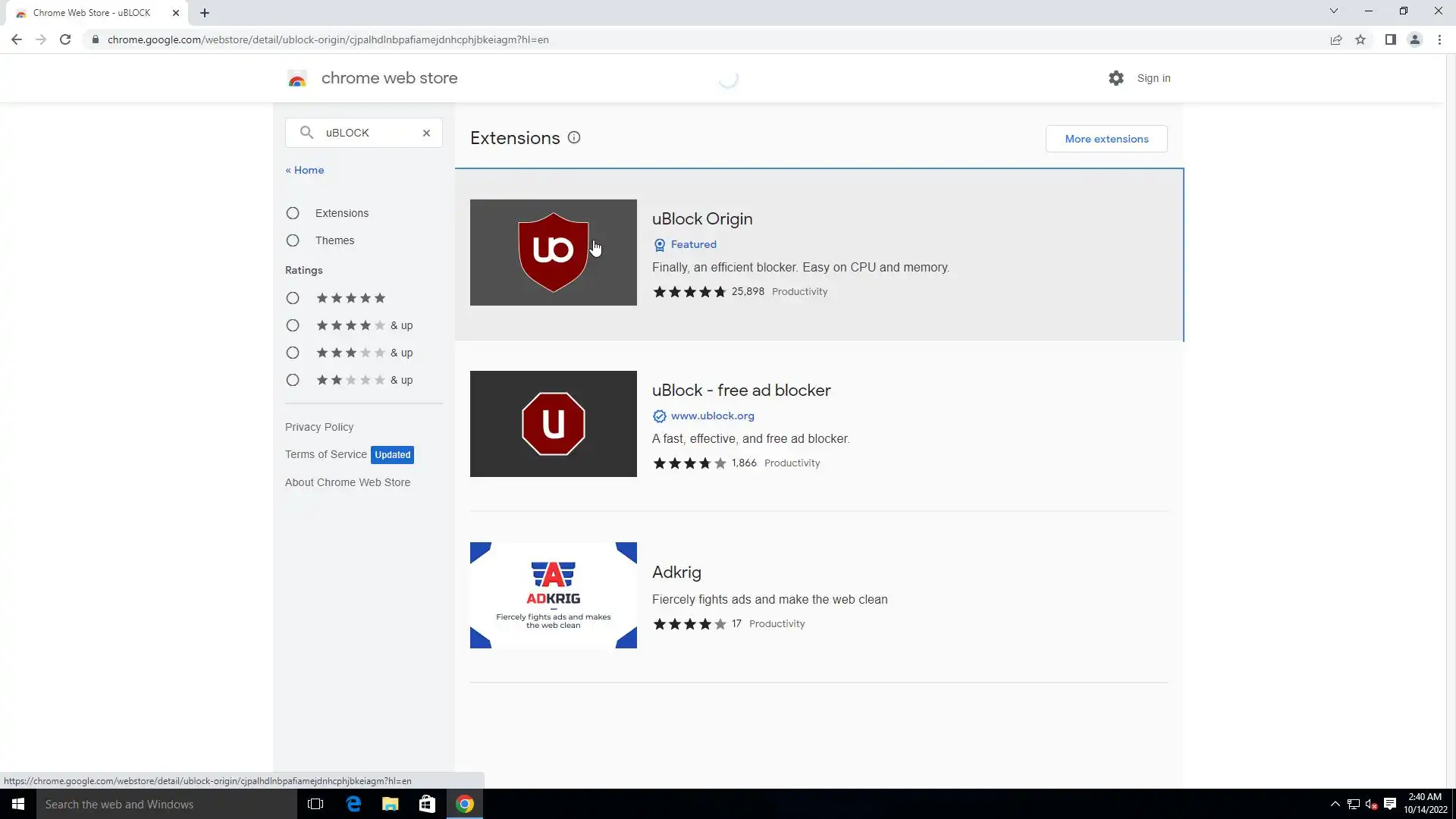
Task: Choose the 3 stars & up rating
Action: coord(293,353)
